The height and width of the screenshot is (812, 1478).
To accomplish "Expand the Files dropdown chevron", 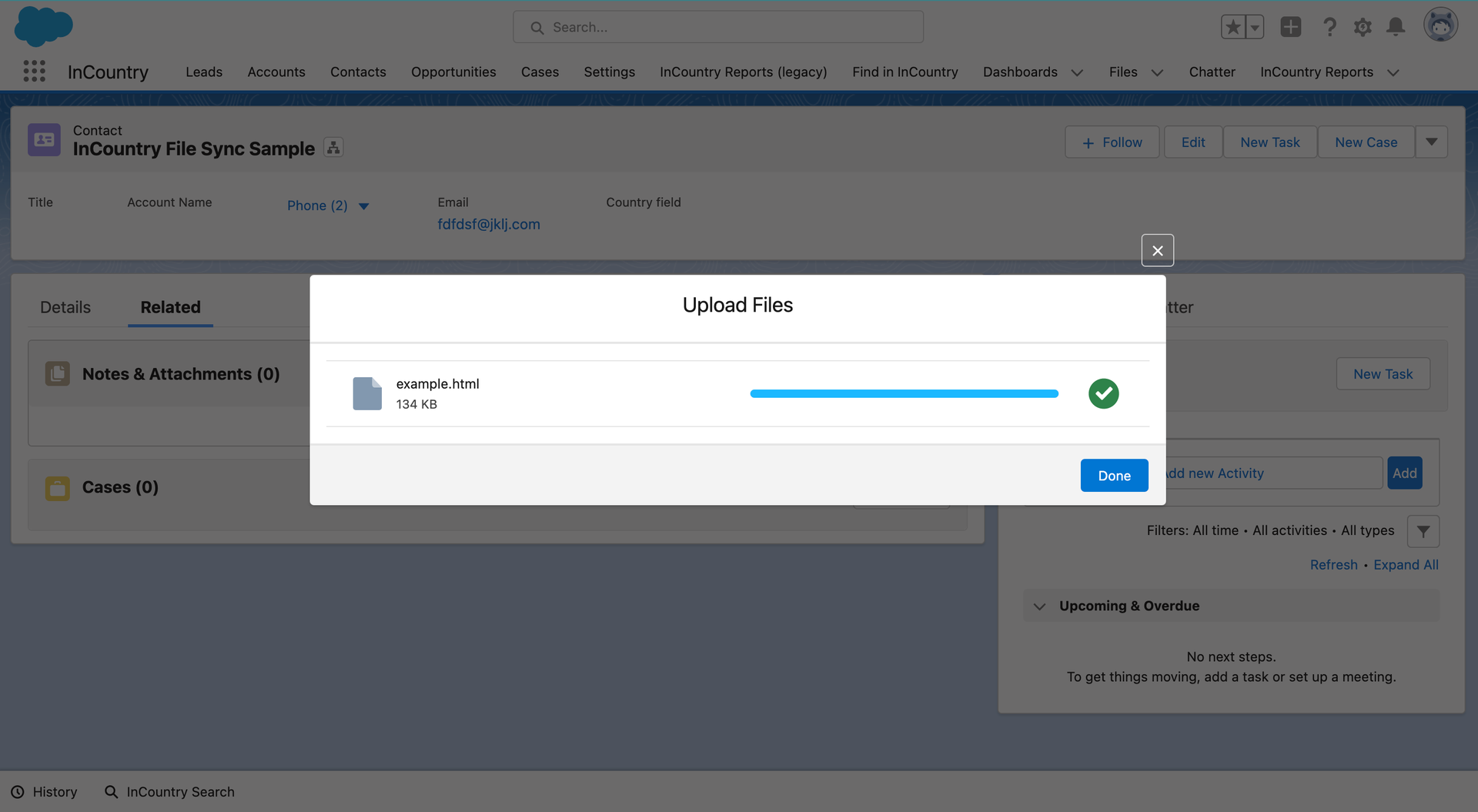I will pos(1157,72).
